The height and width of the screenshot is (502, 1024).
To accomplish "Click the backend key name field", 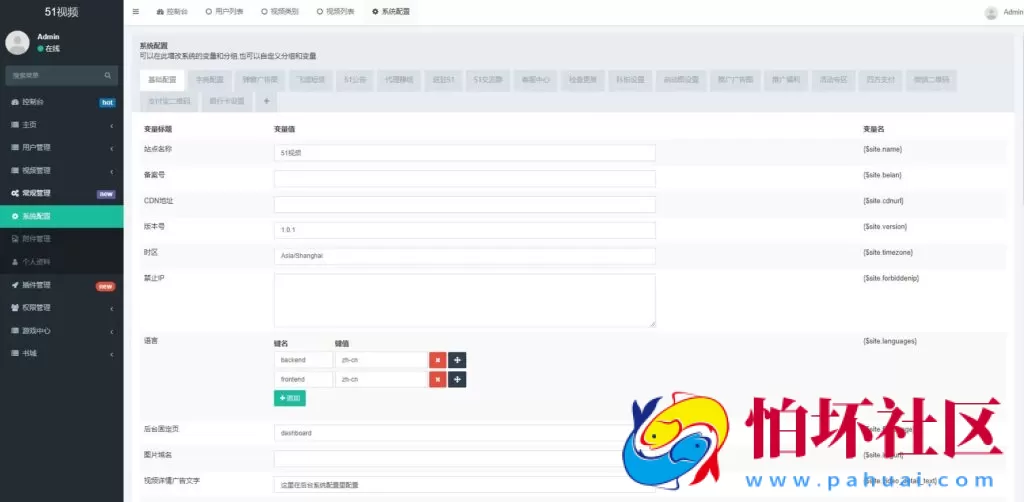I will tap(303, 360).
